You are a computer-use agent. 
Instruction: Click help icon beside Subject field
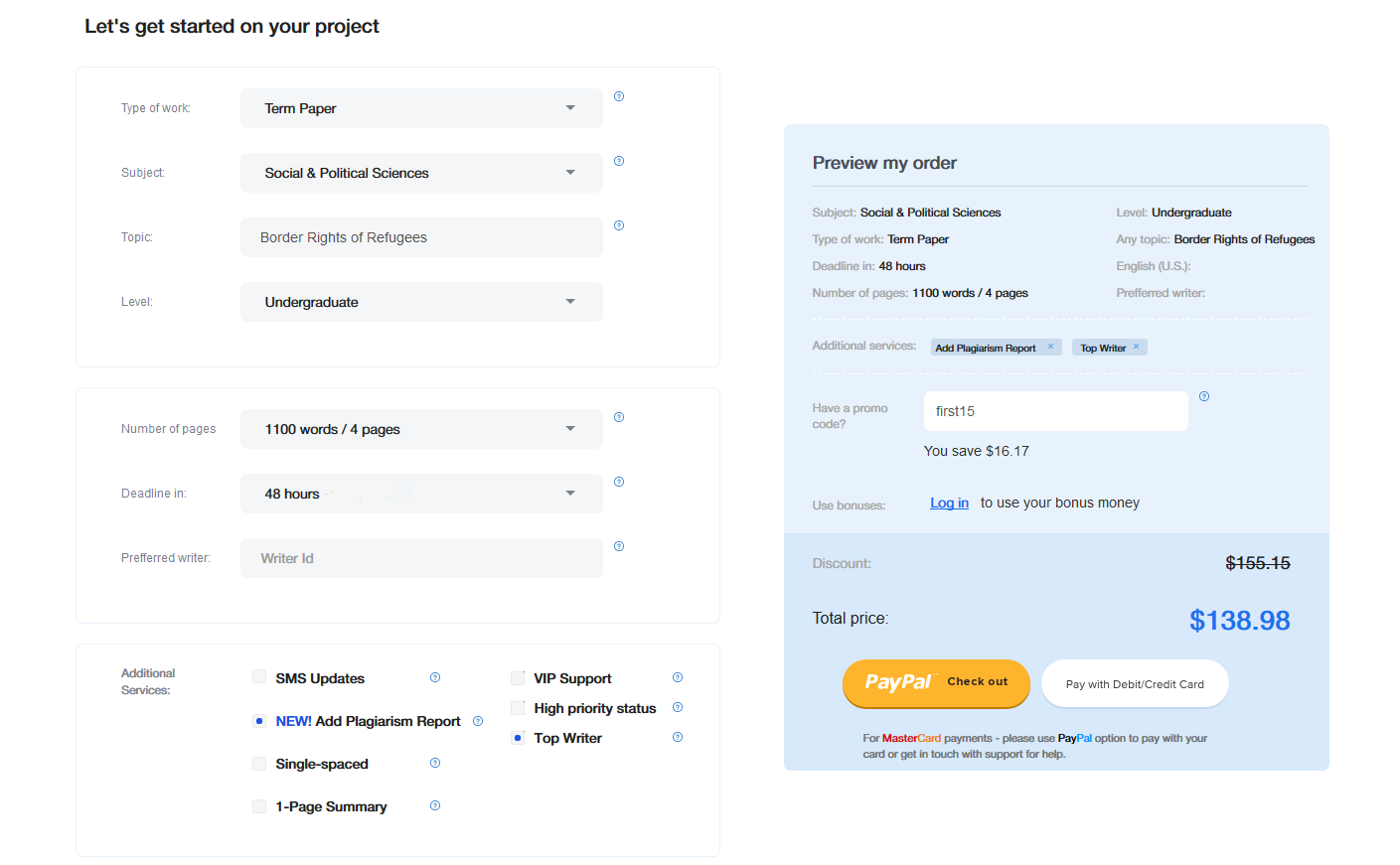[x=619, y=161]
